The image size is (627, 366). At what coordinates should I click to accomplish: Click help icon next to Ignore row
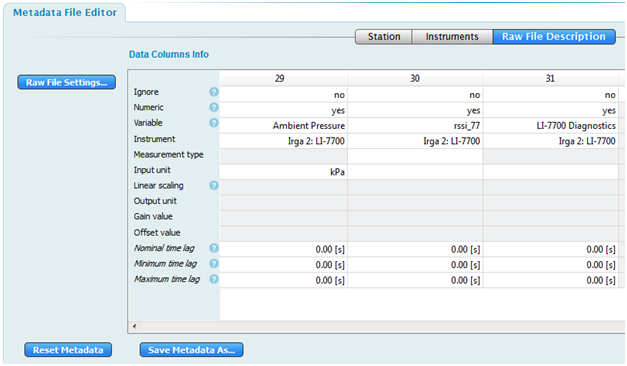pyautogui.click(x=214, y=92)
